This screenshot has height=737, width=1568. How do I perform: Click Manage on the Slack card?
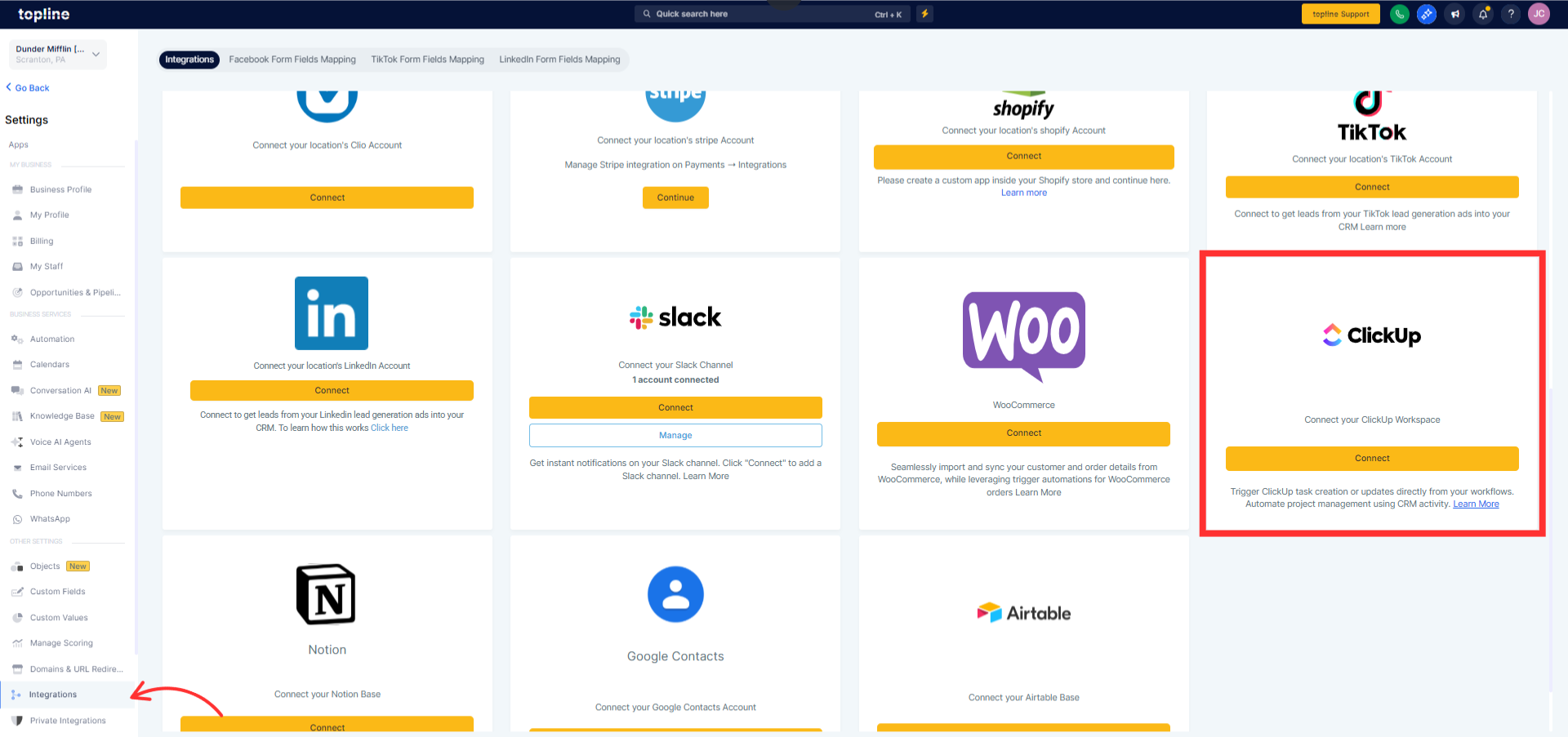tap(675, 435)
